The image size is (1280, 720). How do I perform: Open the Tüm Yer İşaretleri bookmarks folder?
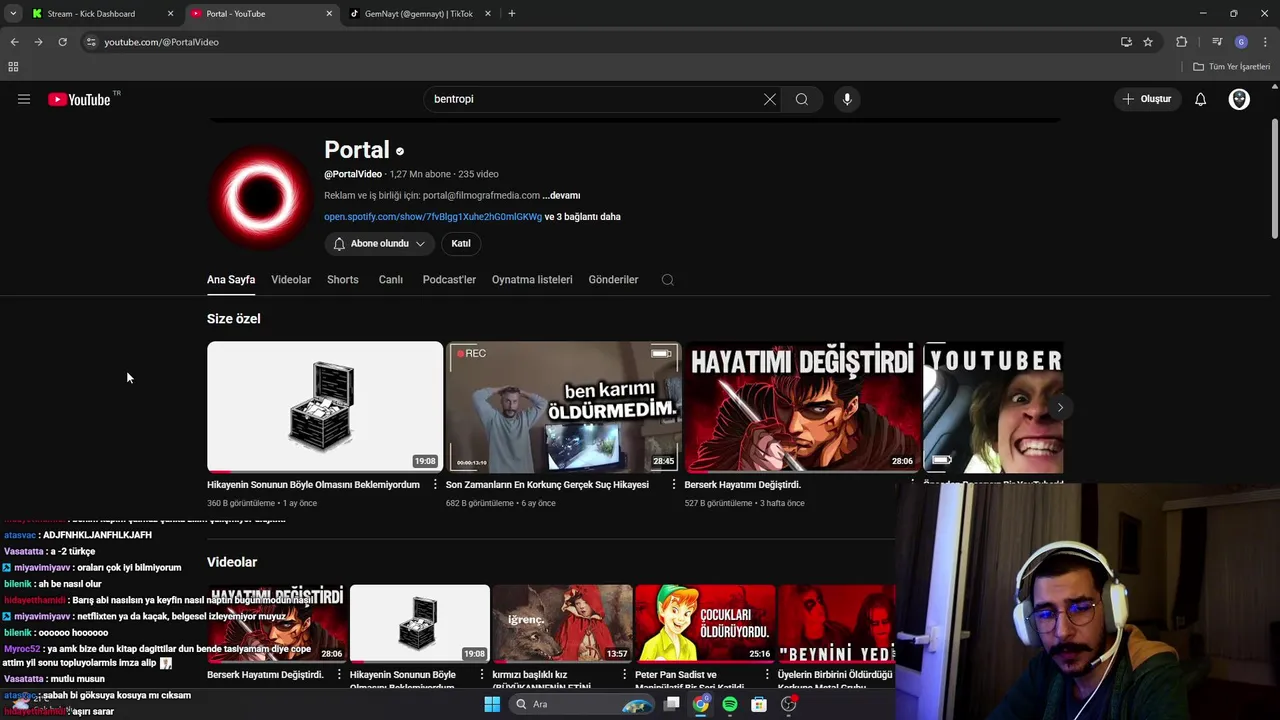click(x=1231, y=67)
